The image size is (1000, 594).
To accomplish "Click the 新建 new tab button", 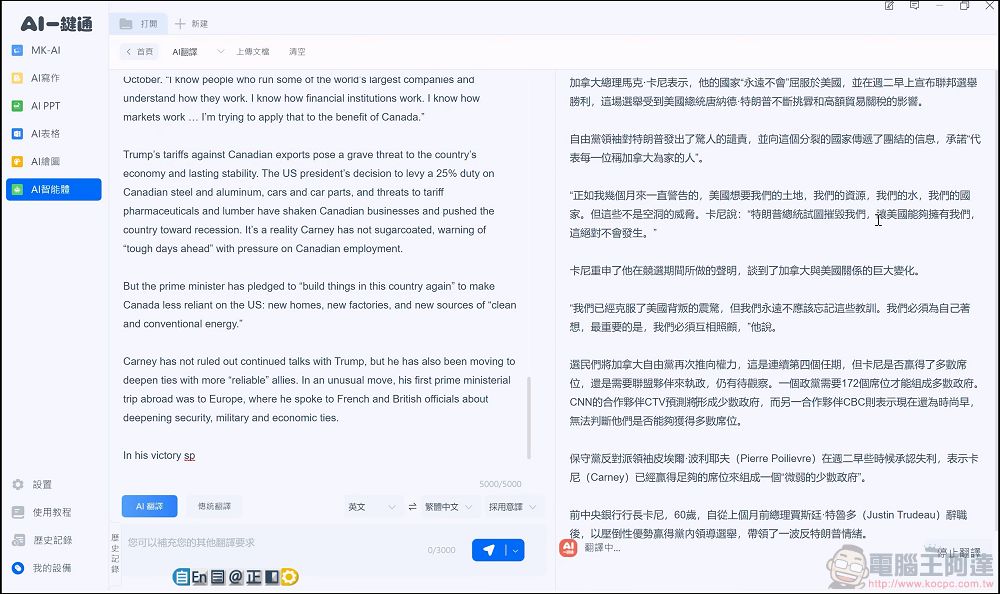I will click(x=191, y=24).
